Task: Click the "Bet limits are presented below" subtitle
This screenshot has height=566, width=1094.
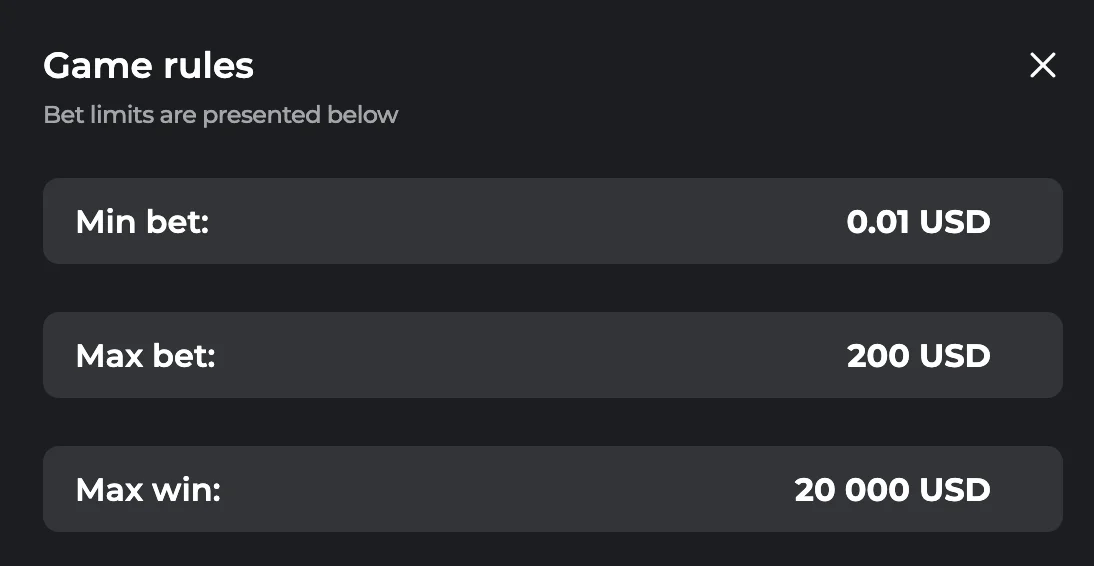Action: (220, 115)
